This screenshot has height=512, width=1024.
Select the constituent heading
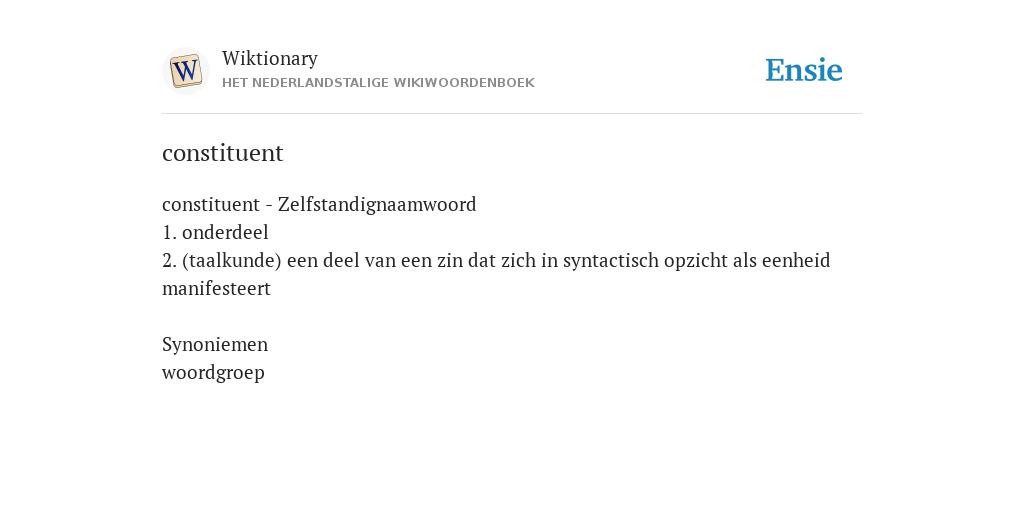[x=223, y=153]
